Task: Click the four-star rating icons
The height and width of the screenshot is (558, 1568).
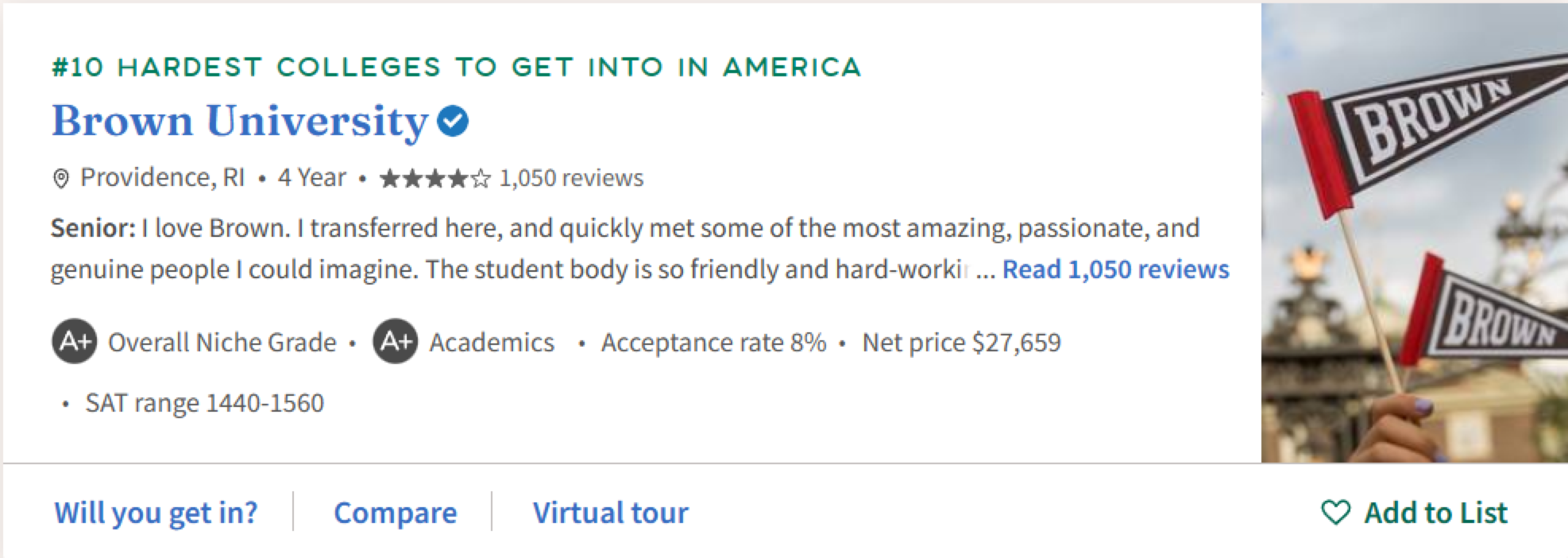Action: click(x=434, y=179)
